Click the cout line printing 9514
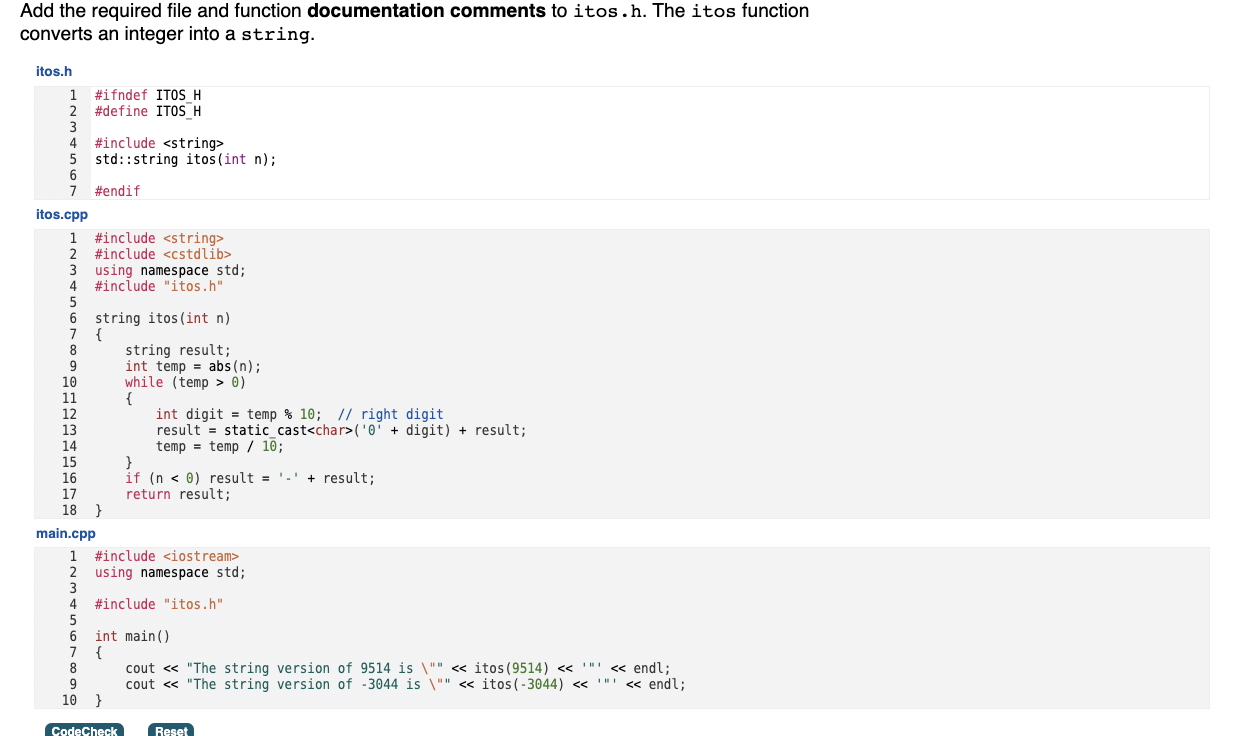 click(396, 668)
